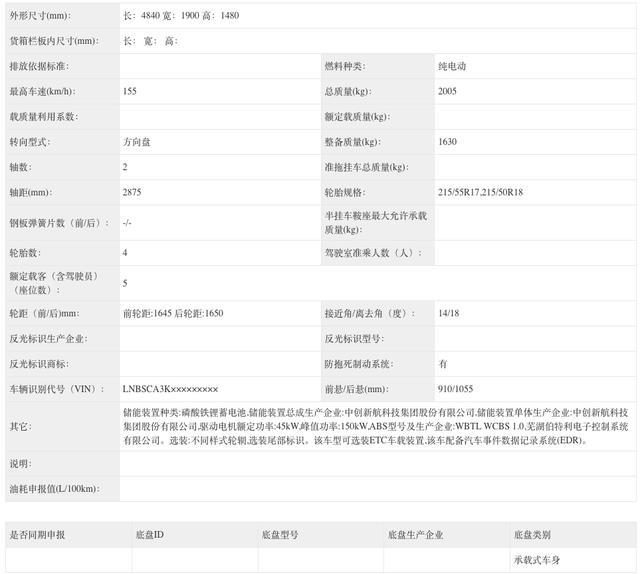
Task: Select the leaf spring value -/-
Action: click(x=127, y=223)
